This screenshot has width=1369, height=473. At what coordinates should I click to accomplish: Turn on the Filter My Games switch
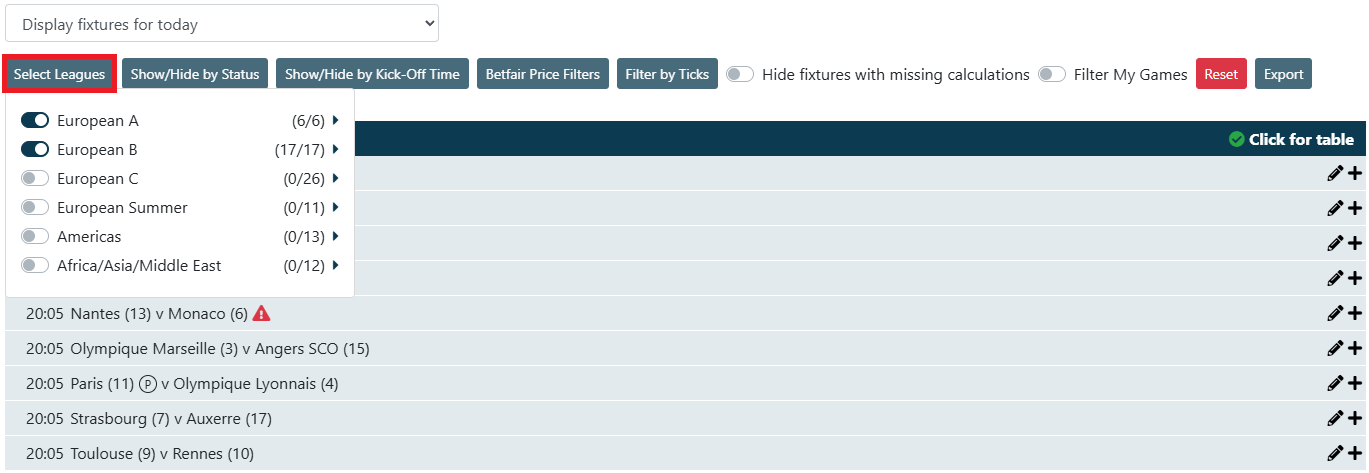click(x=1052, y=74)
